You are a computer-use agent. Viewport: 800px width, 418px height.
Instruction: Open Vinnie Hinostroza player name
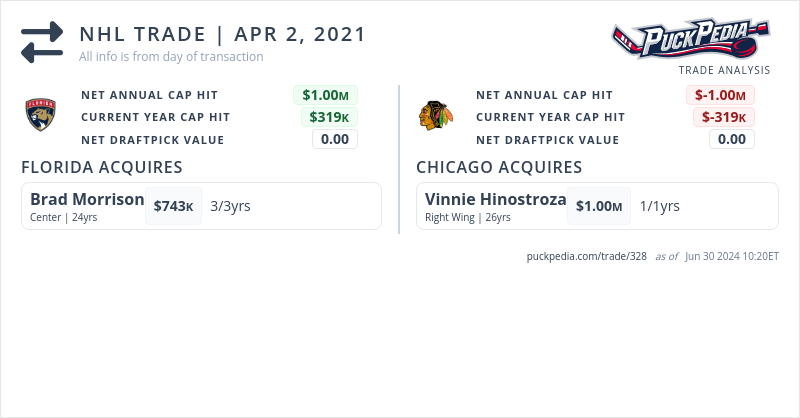pos(495,199)
